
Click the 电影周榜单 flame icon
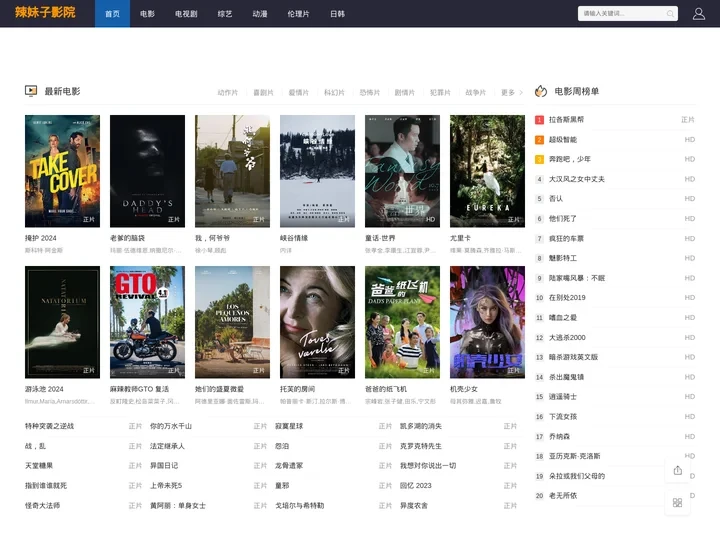(541, 91)
